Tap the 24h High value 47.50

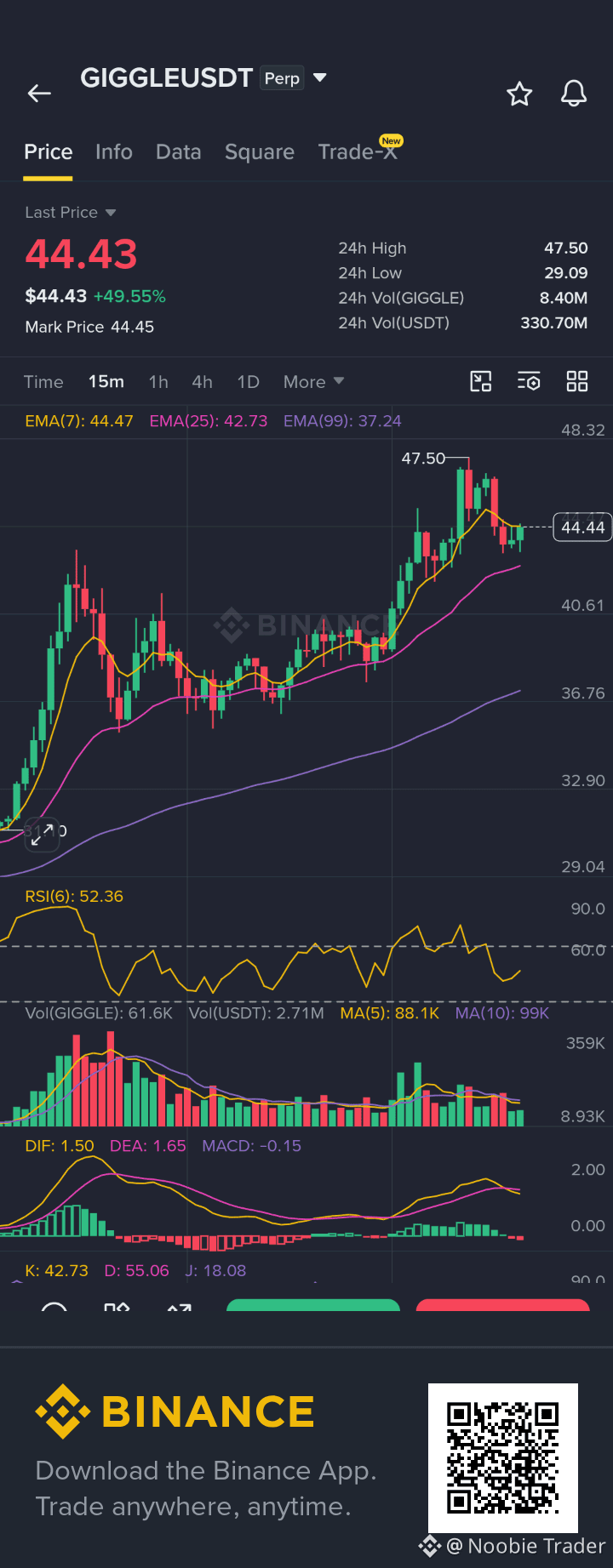(x=566, y=248)
